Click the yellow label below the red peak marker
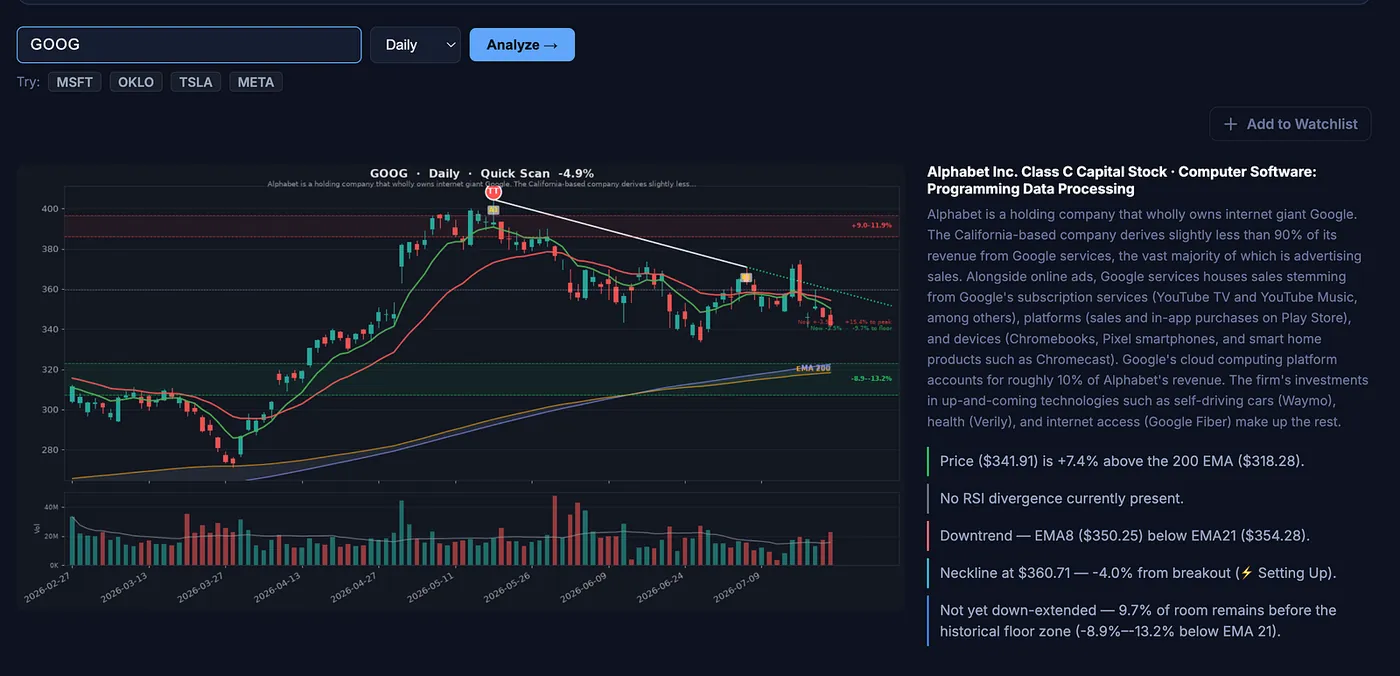Image resolution: width=1400 pixels, height=676 pixels. 493,210
